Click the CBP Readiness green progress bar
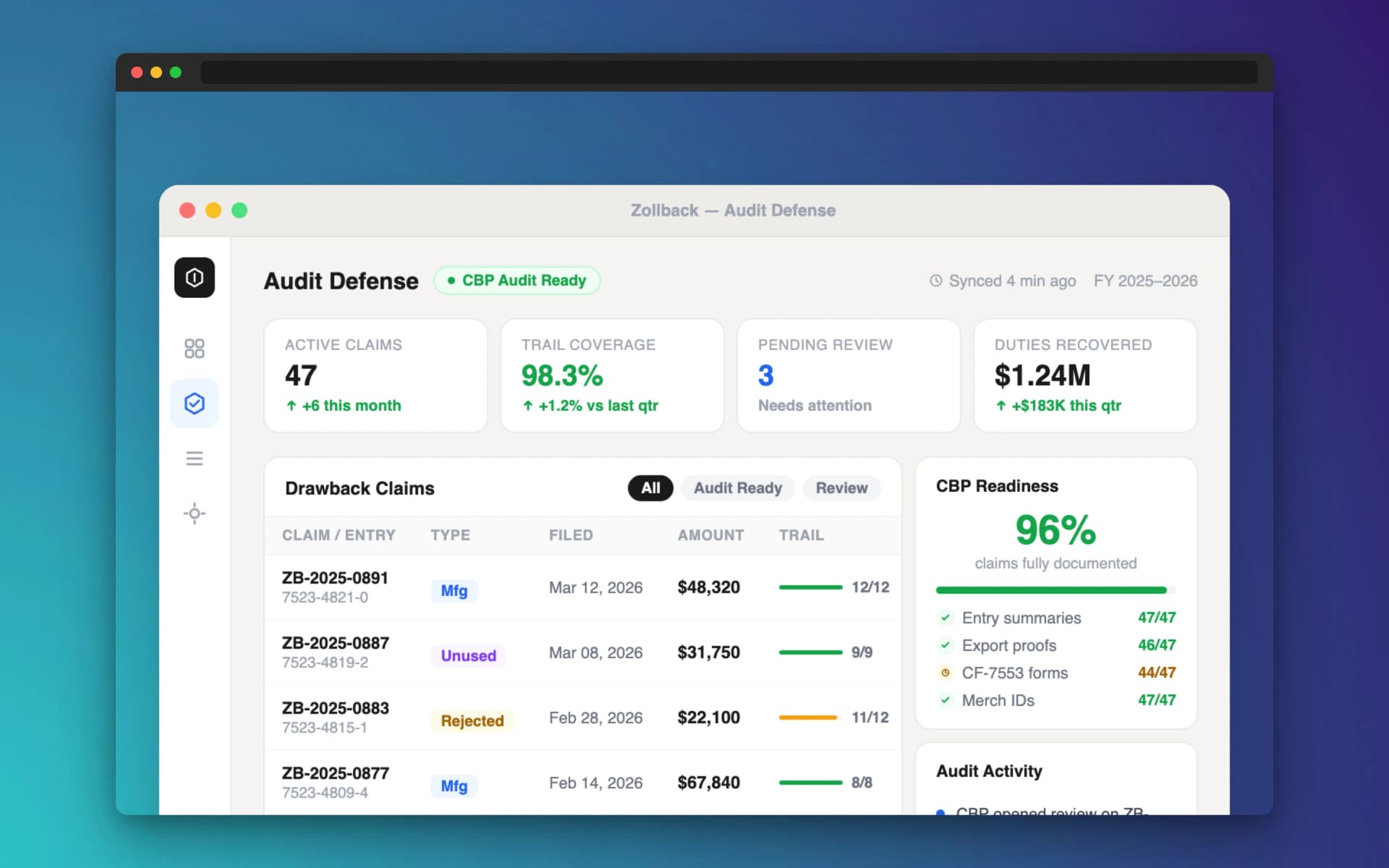This screenshot has height=868, width=1389. [1050, 590]
